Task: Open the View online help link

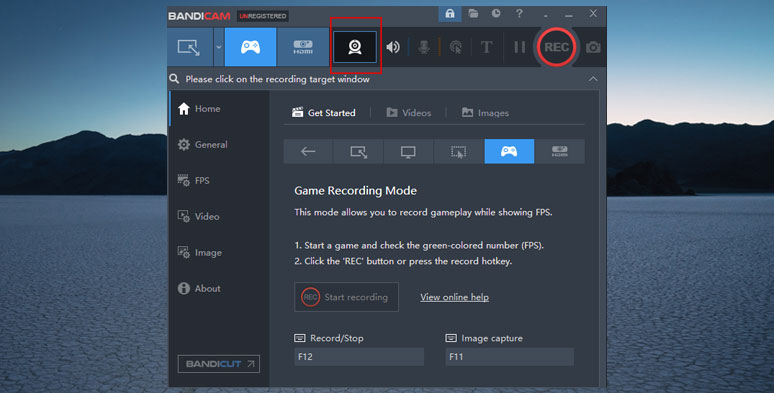Action: (455, 297)
